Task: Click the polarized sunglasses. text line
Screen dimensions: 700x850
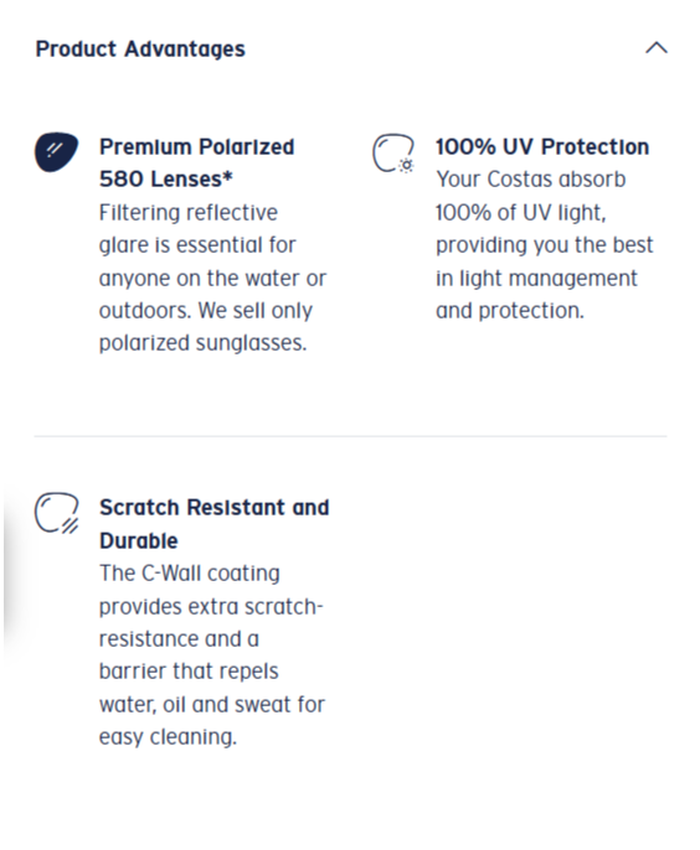Action: [202, 344]
